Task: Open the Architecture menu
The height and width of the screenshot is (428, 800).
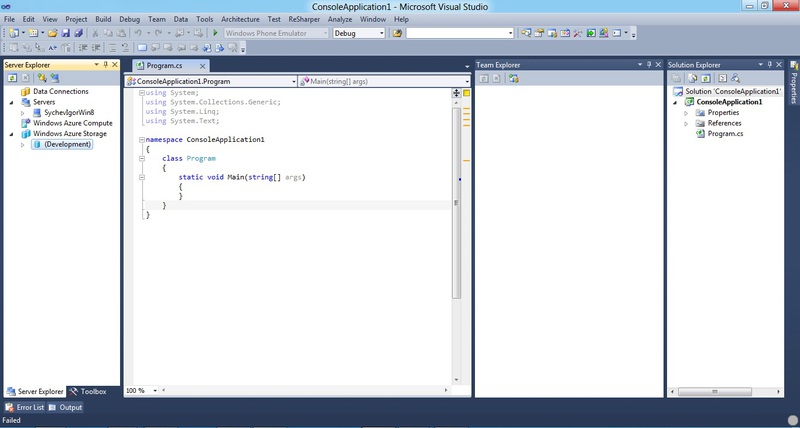Action: [x=240, y=19]
